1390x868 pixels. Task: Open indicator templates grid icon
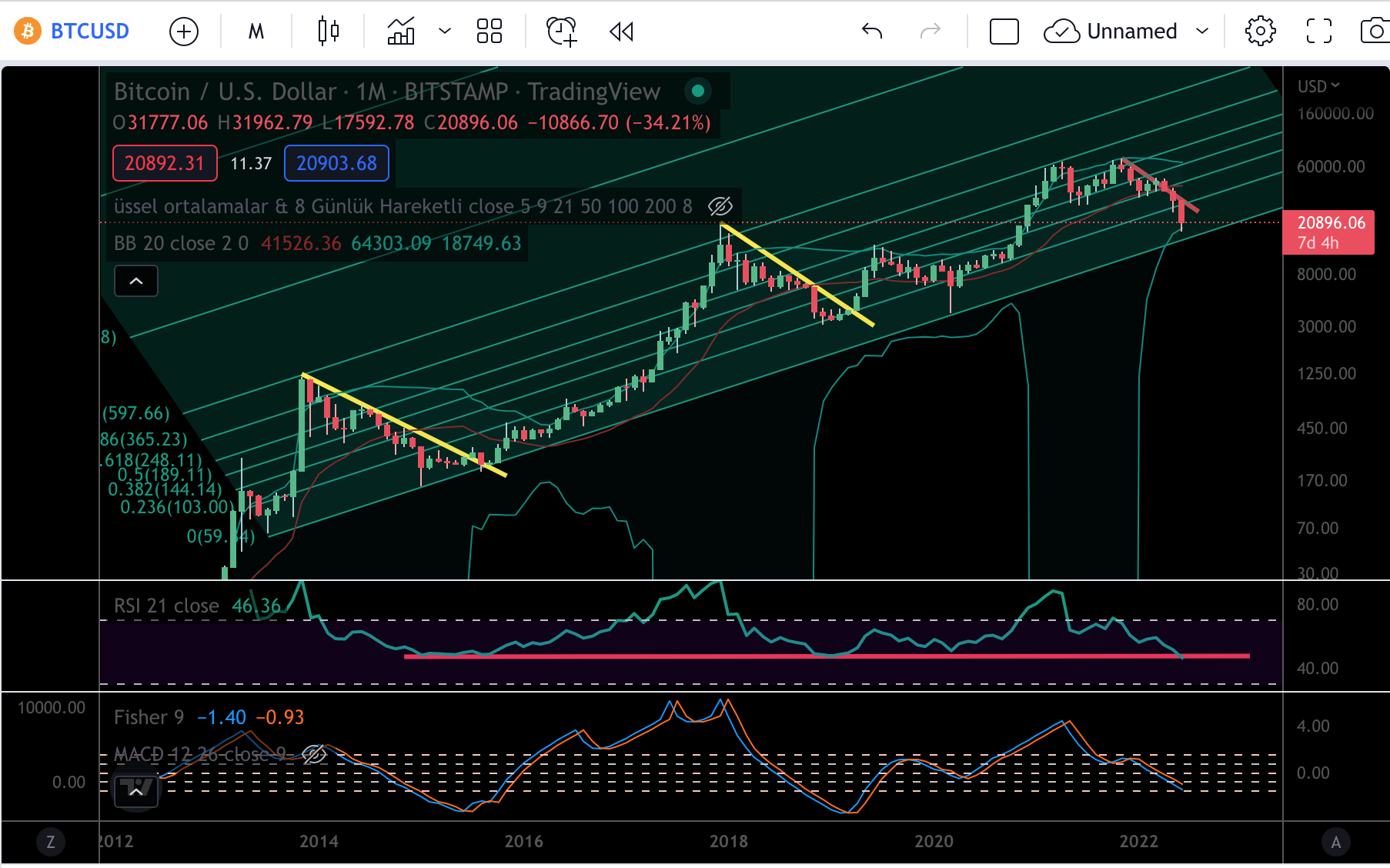[x=490, y=31]
